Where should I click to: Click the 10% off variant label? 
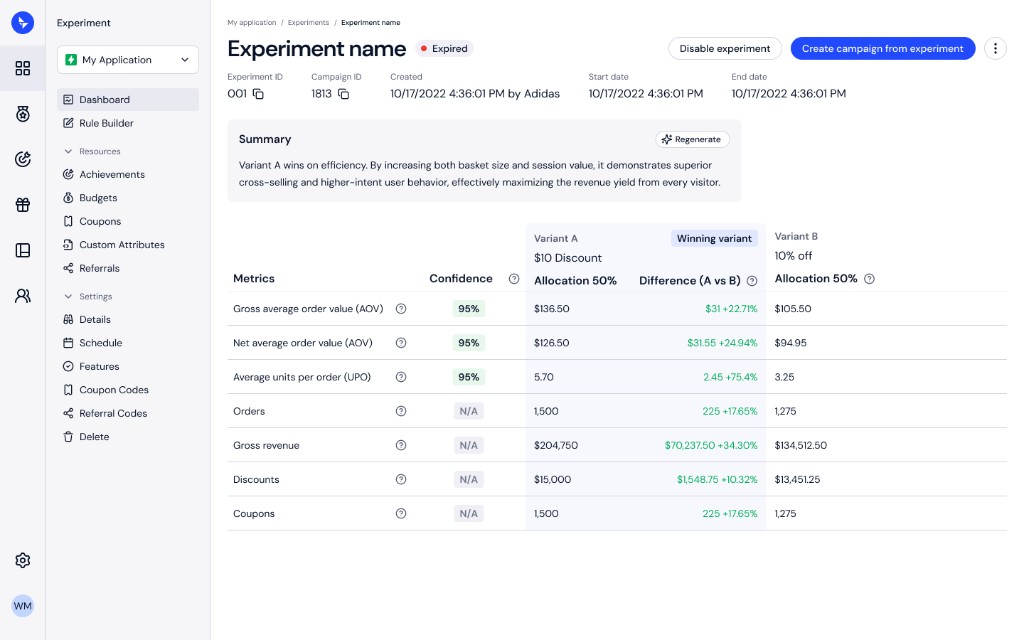[x=793, y=256]
